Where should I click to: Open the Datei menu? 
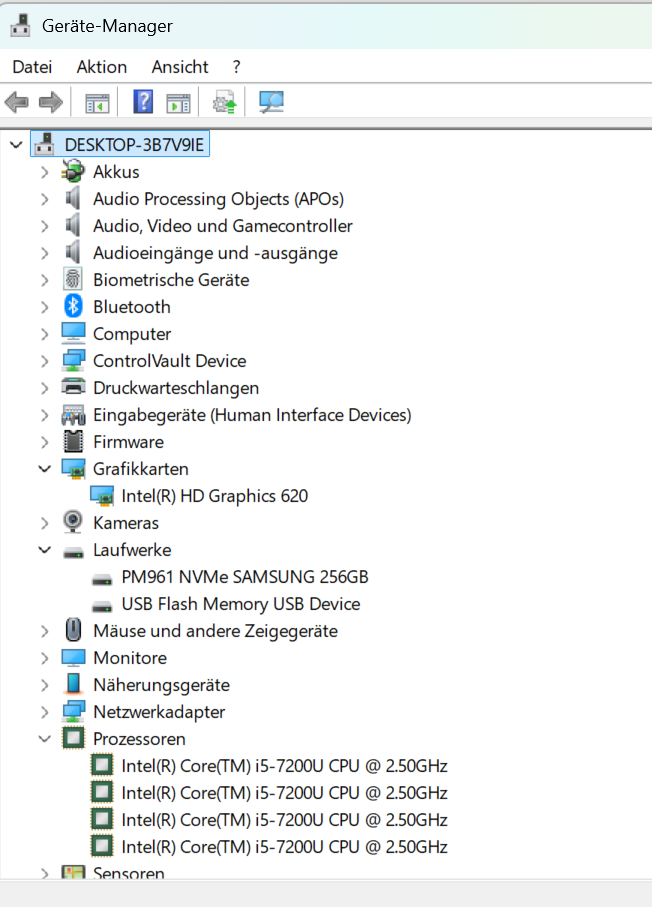pyautogui.click(x=32, y=67)
